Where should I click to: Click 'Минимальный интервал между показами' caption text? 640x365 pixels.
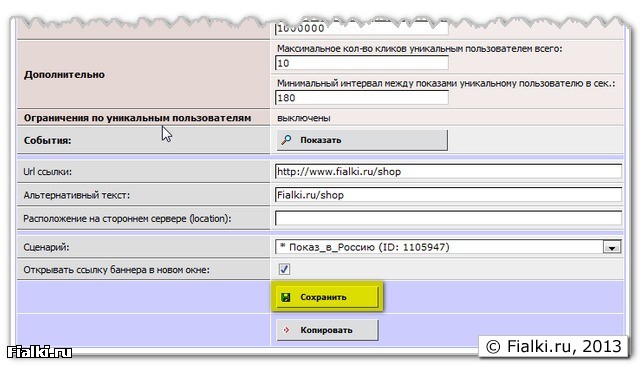pyautogui.click(x=446, y=83)
